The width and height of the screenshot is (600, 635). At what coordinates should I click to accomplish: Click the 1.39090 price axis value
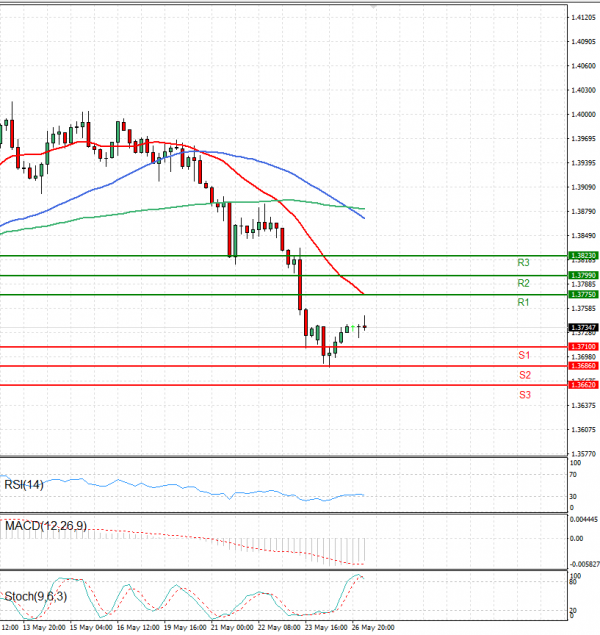point(583,187)
